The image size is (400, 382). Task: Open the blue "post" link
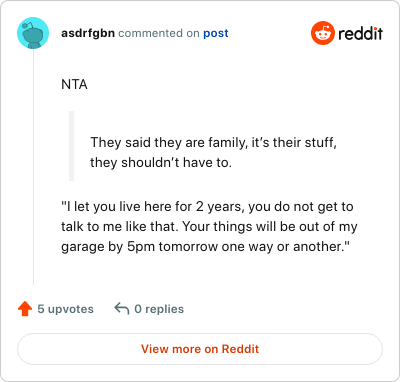click(216, 33)
